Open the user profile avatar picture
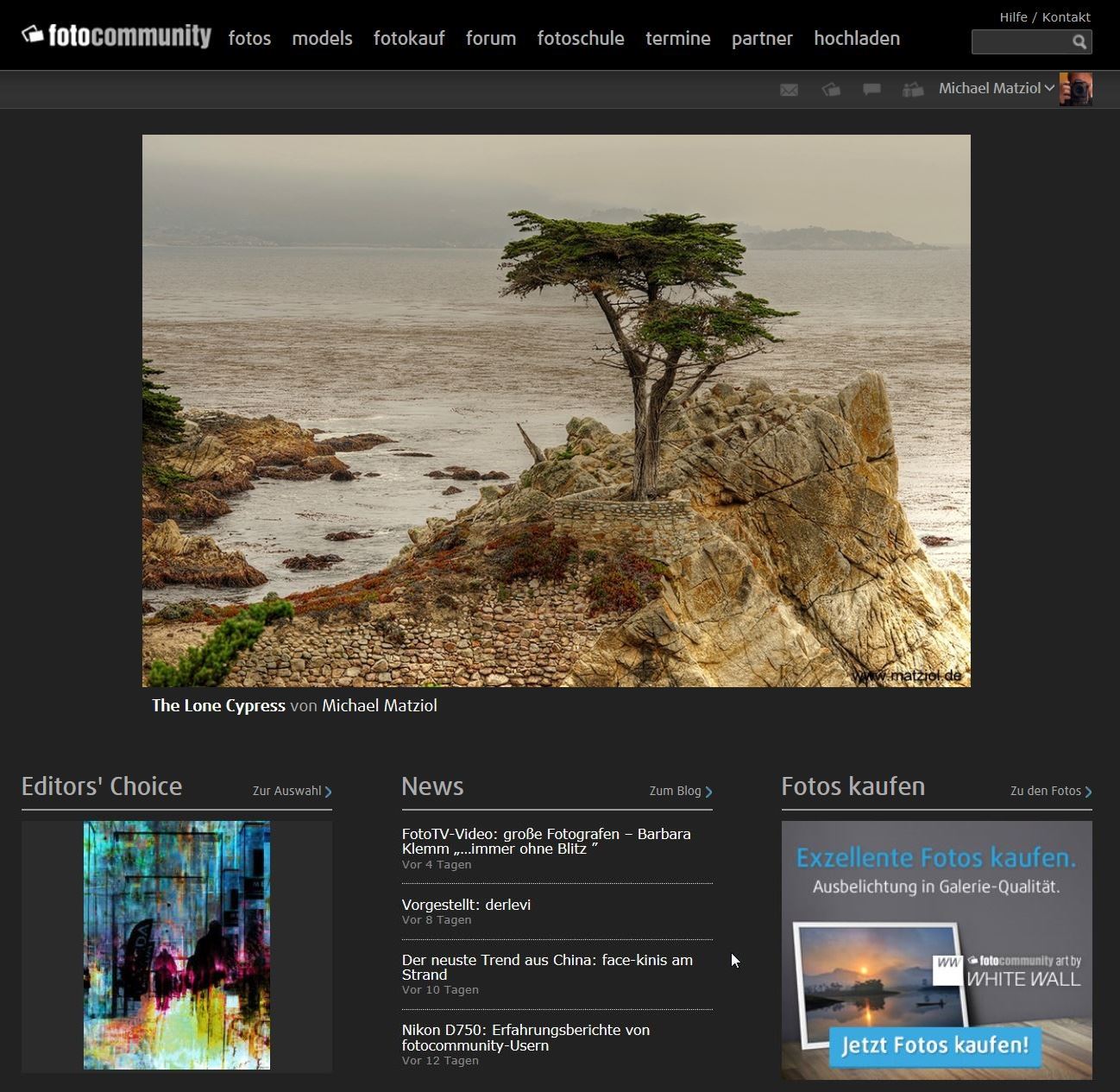The image size is (1120, 1092). point(1076,89)
